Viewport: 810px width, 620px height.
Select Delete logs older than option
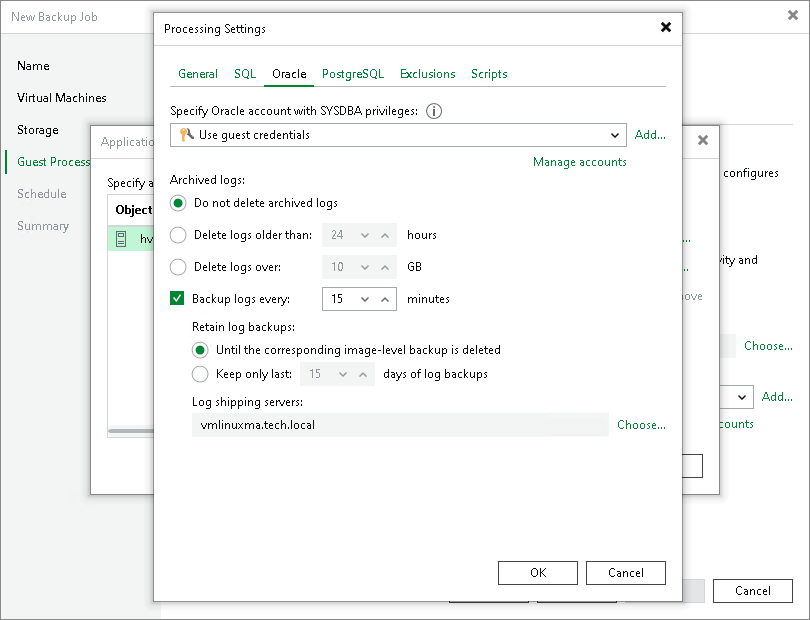(178, 235)
